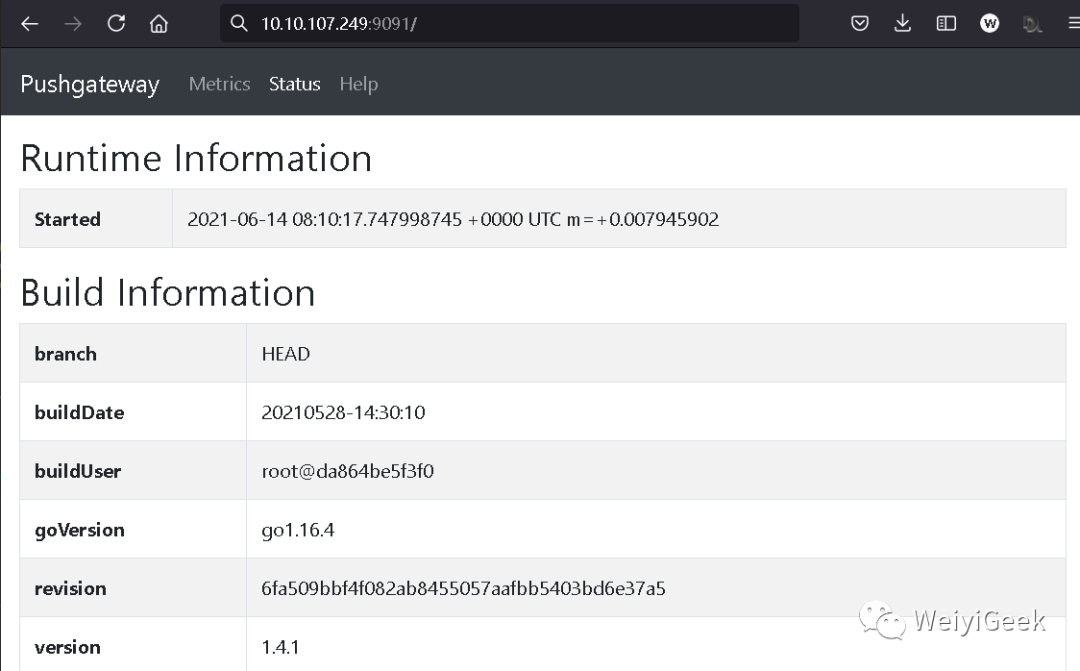Open the browser home page icon
The width and height of the screenshot is (1080, 671).
159,24
